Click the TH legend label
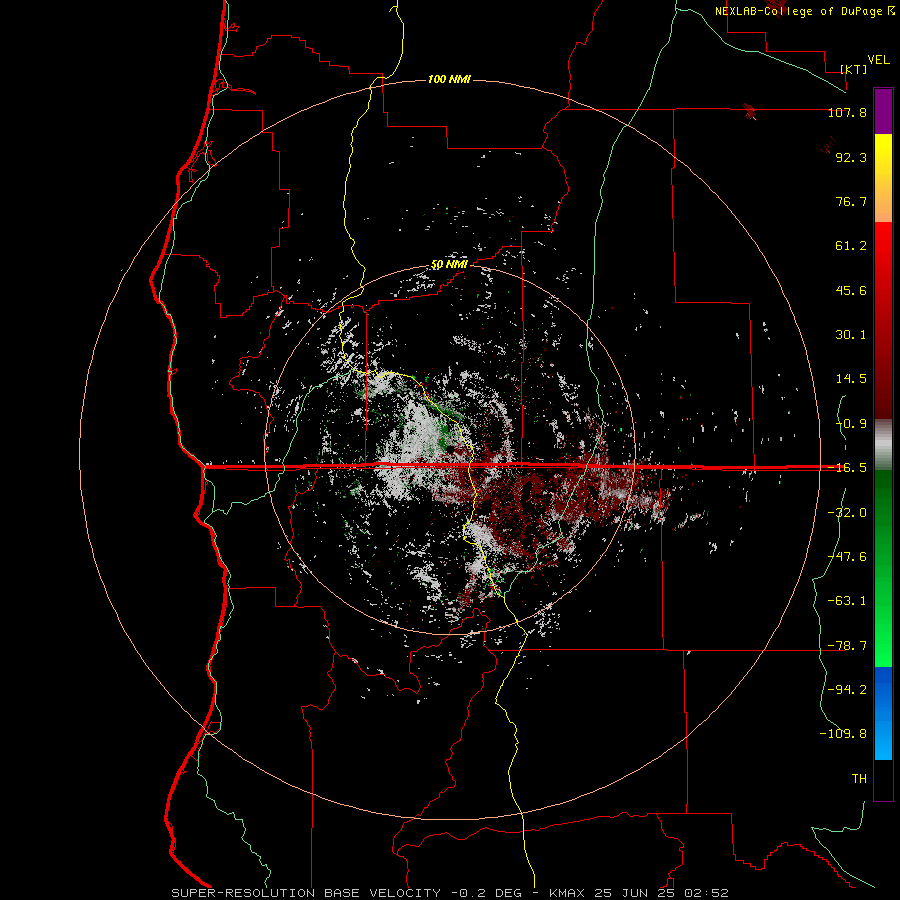The width and height of the screenshot is (900, 900). click(x=859, y=778)
